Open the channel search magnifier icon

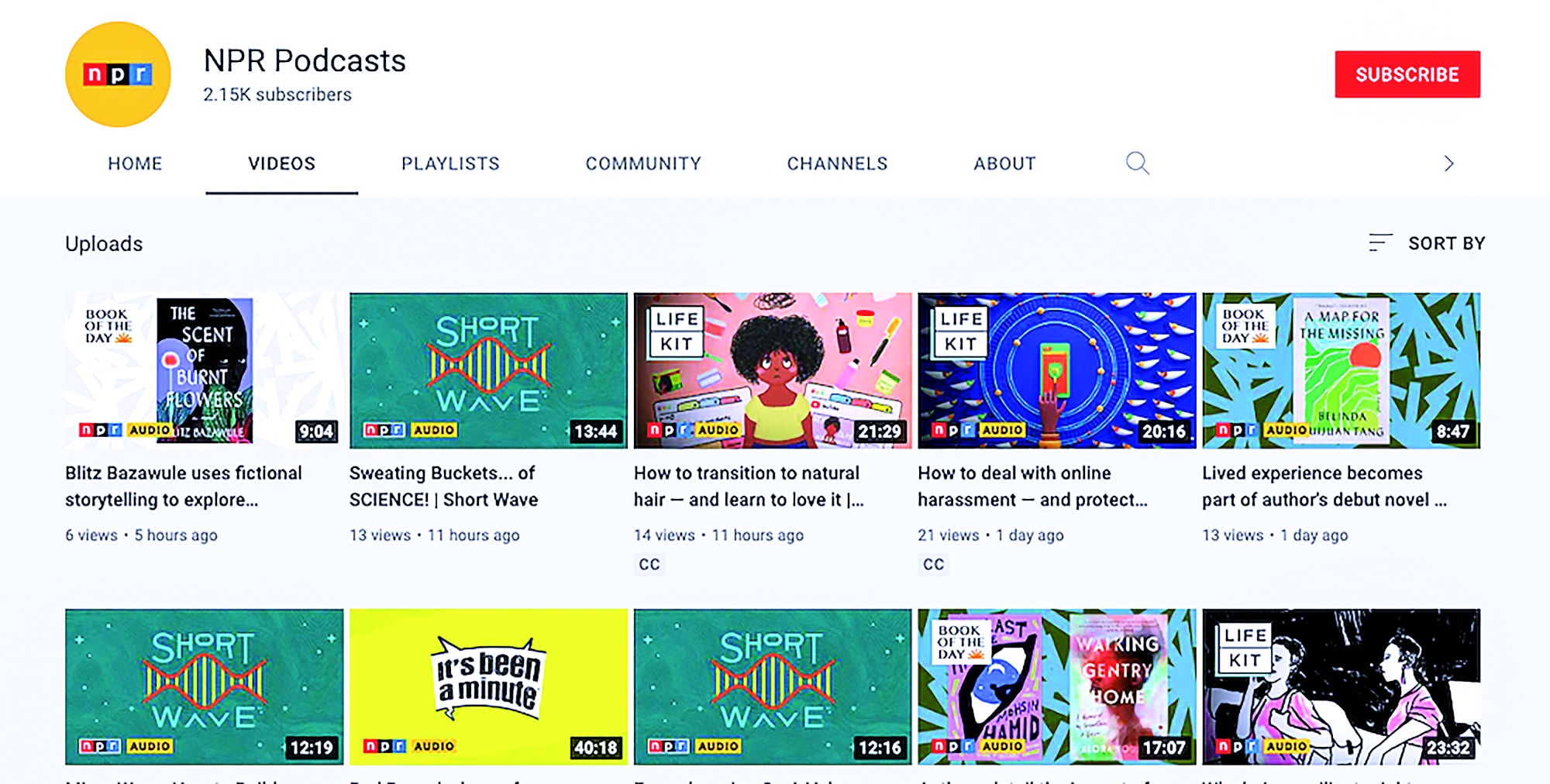pos(1137,163)
